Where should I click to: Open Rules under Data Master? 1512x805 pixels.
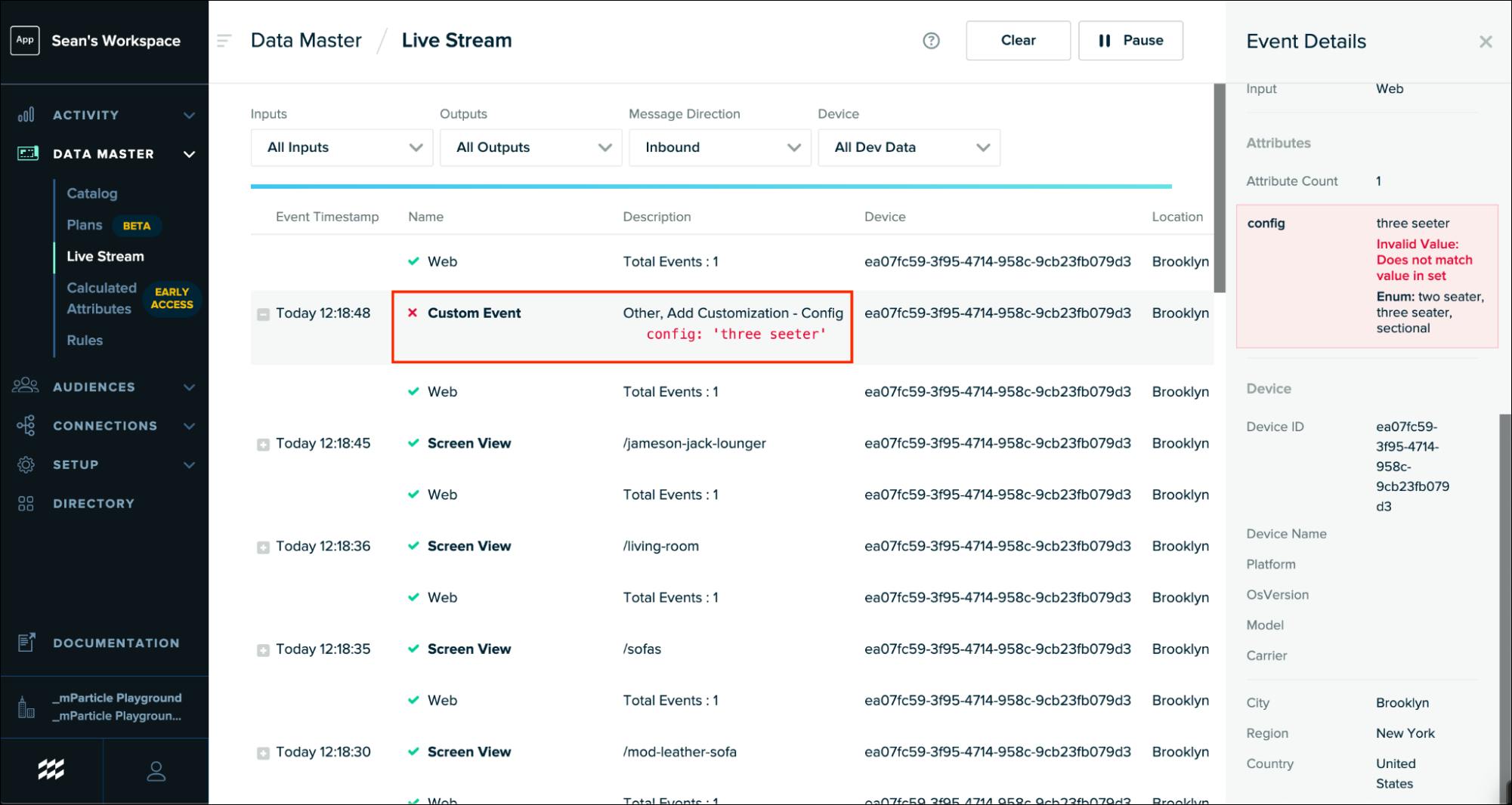85,340
